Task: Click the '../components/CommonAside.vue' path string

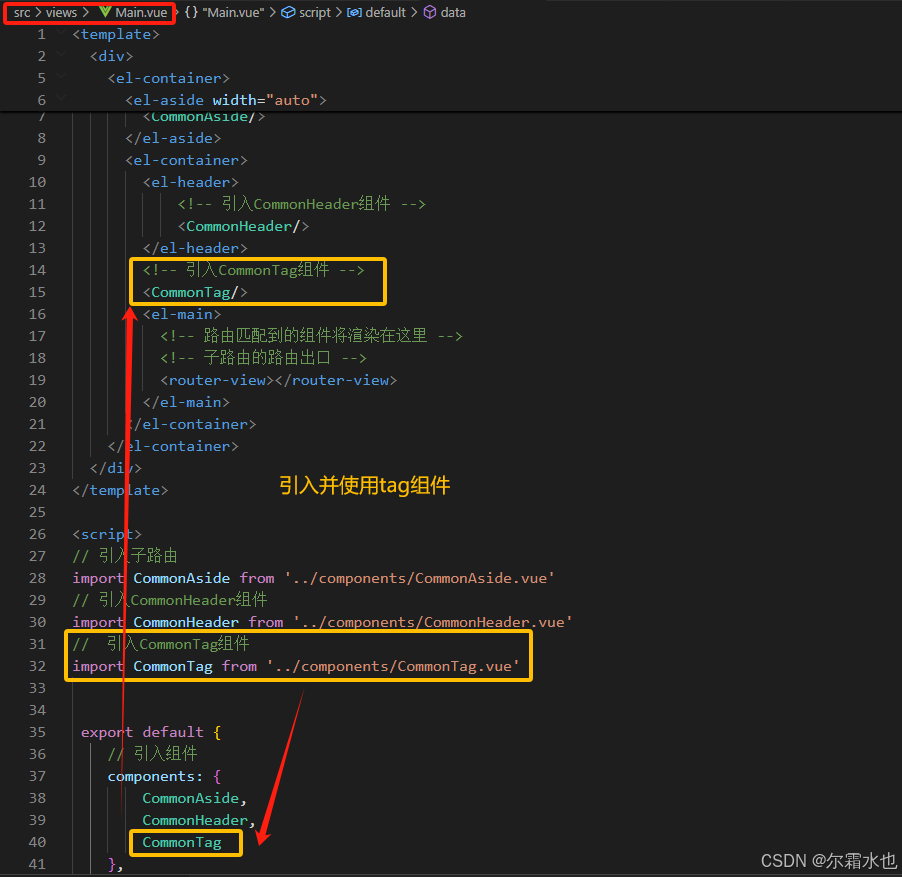Action: pos(419,578)
